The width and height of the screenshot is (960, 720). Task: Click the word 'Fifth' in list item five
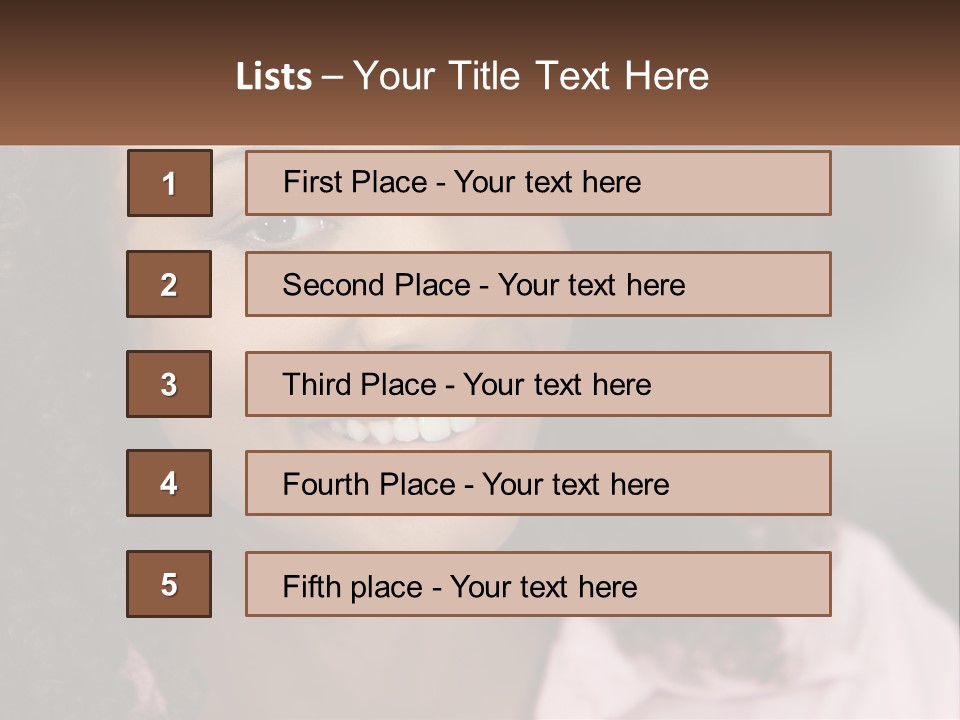pos(312,586)
